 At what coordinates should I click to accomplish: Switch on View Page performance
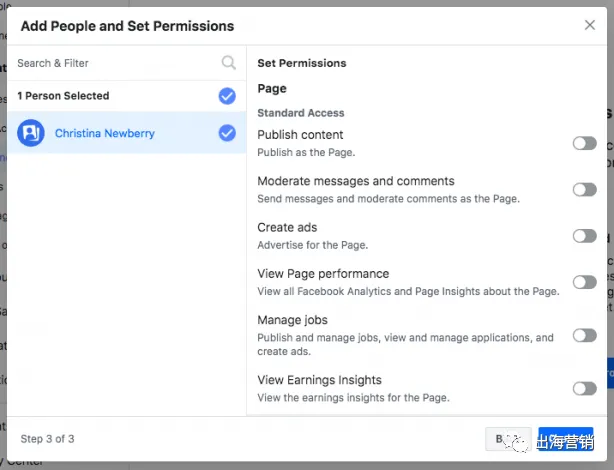point(585,282)
